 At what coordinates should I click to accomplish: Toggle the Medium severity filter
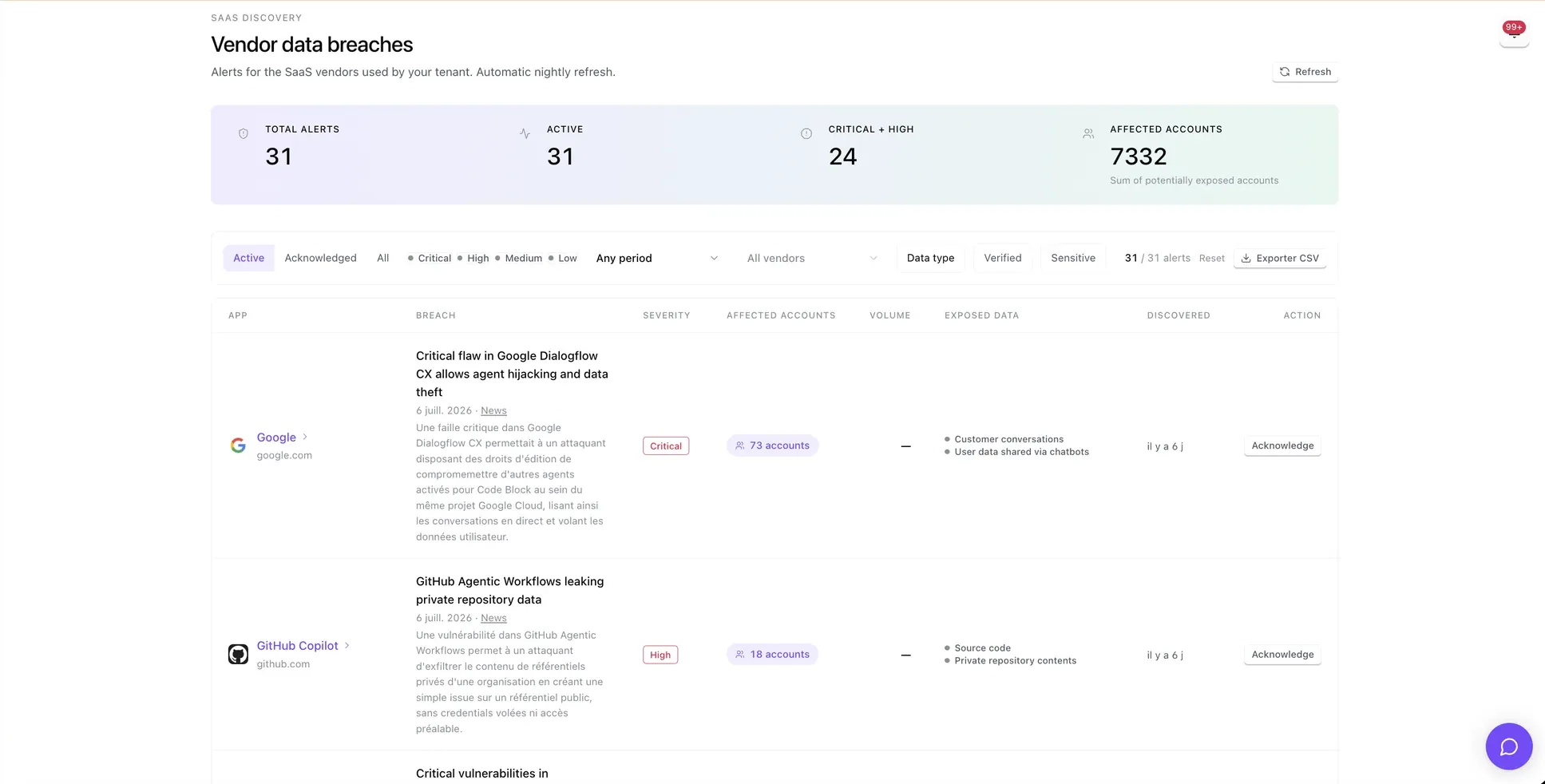[518, 258]
